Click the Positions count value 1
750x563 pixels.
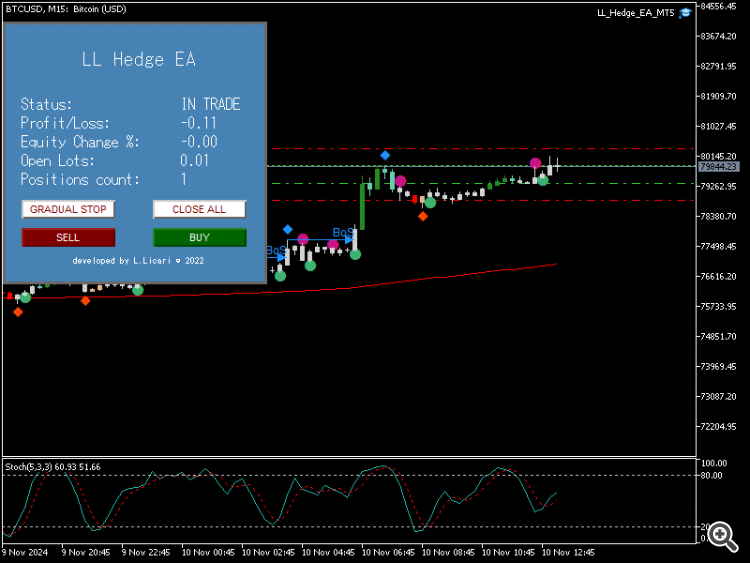click(184, 179)
